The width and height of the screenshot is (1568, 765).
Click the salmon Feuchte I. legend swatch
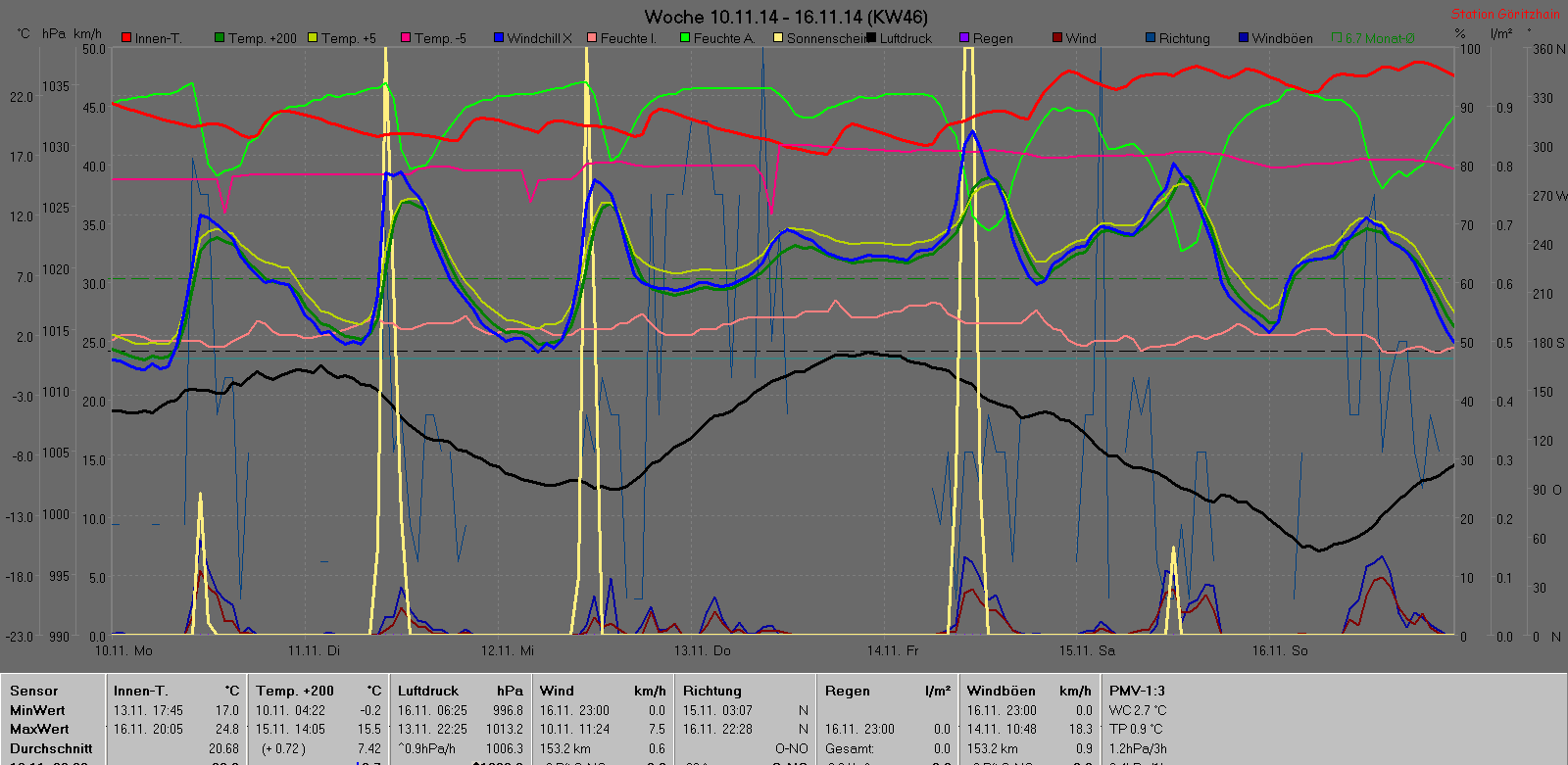coord(592,38)
